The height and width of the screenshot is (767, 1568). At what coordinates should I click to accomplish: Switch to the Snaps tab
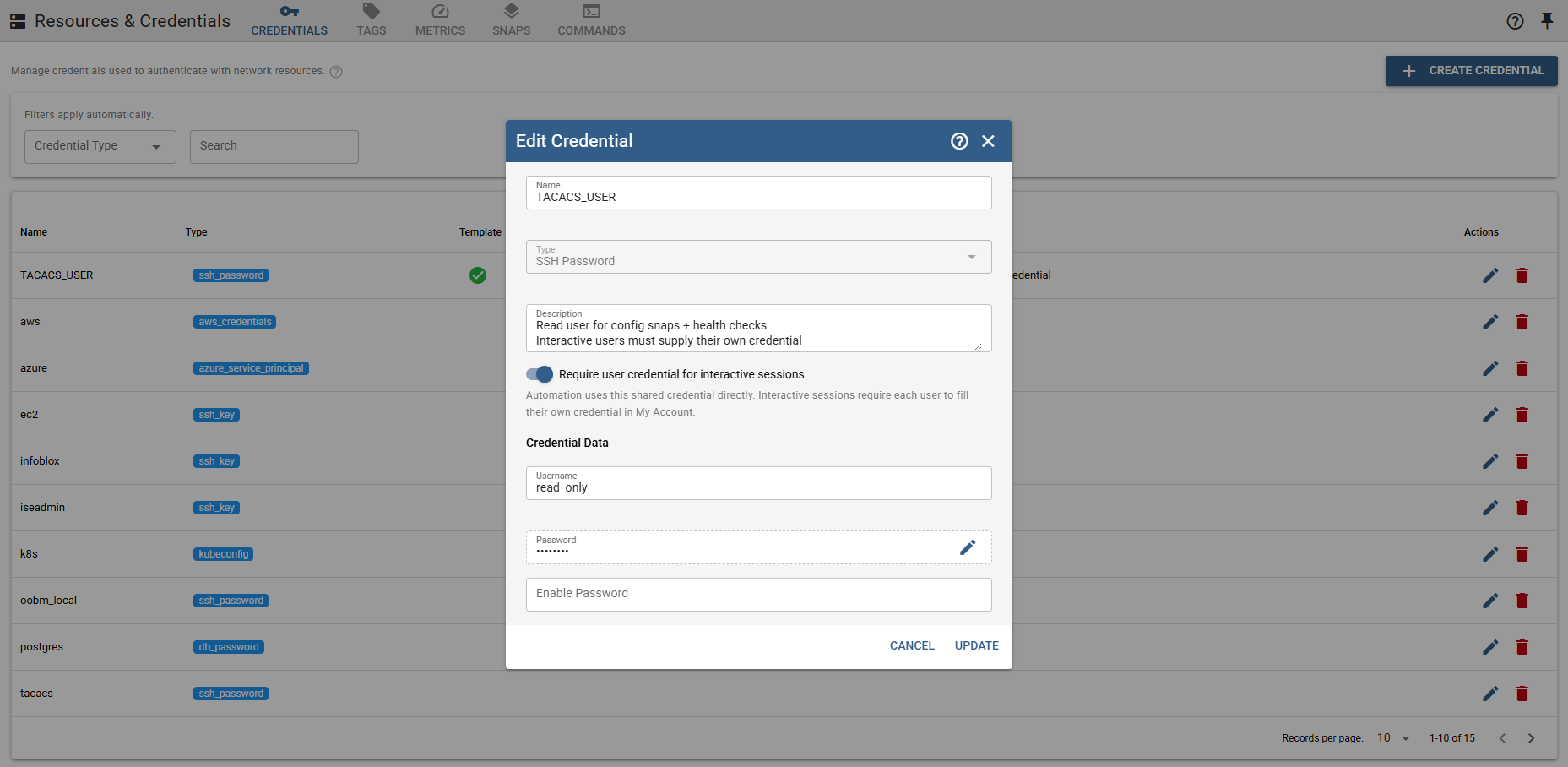(x=512, y=21)
